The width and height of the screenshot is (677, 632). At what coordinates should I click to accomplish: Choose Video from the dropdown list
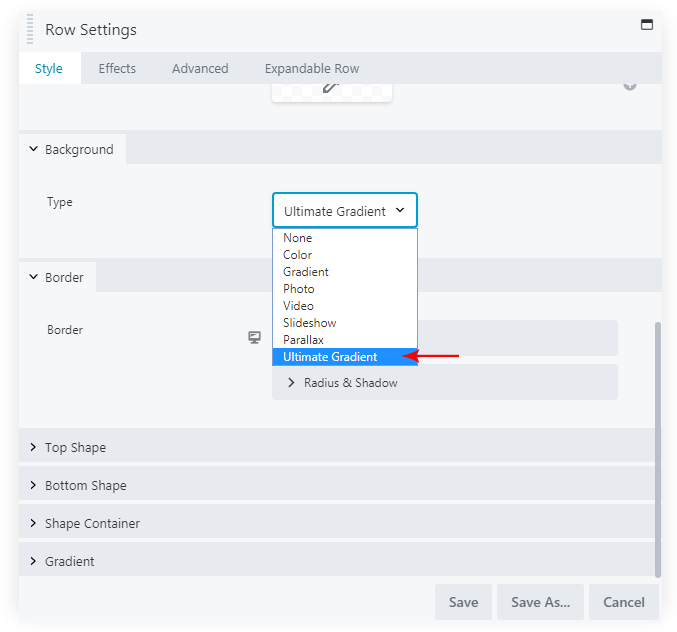click(x=299, y=306)
